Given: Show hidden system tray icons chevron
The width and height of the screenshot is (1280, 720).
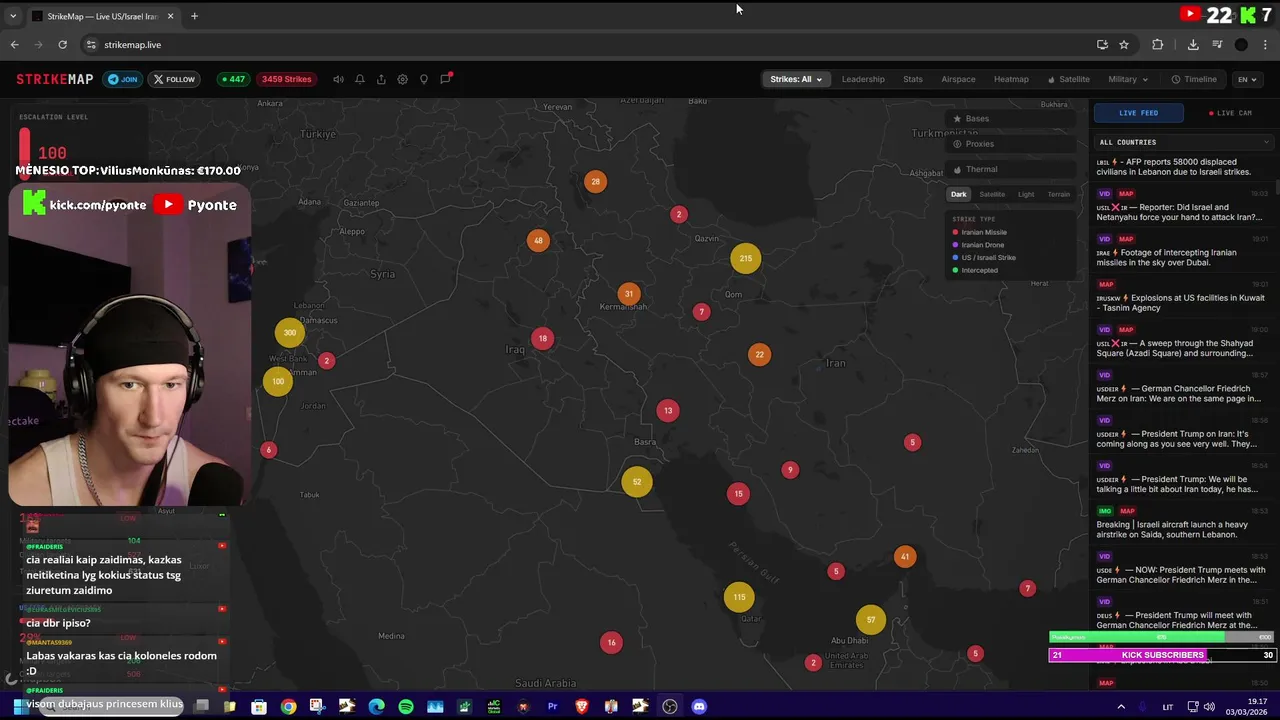Looking at the screenshot, I should [x=1121, y=706].
